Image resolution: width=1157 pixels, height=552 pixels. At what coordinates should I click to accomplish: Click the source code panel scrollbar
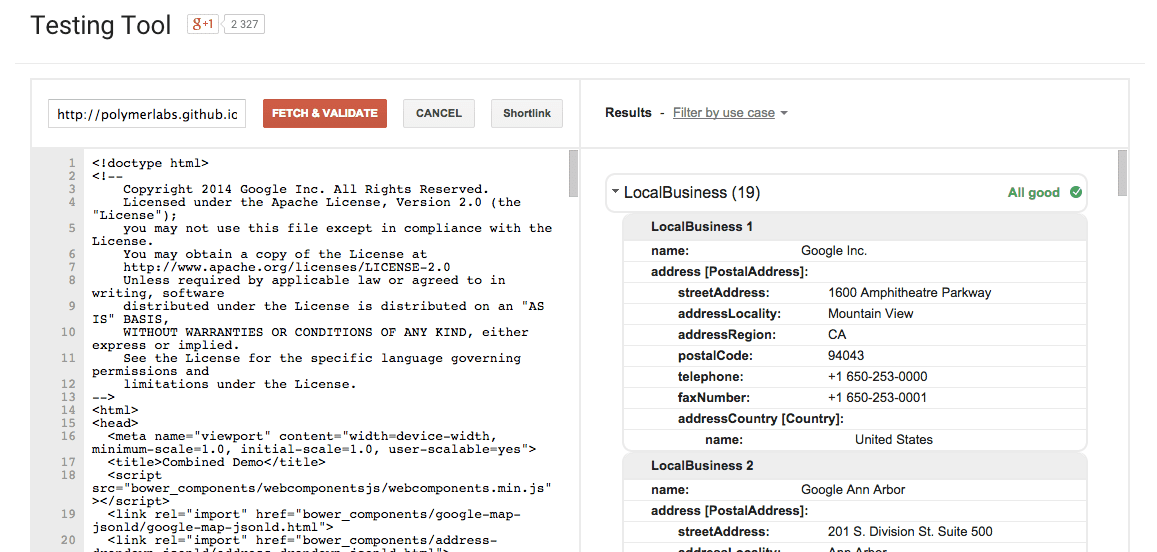tap(573, 174)
